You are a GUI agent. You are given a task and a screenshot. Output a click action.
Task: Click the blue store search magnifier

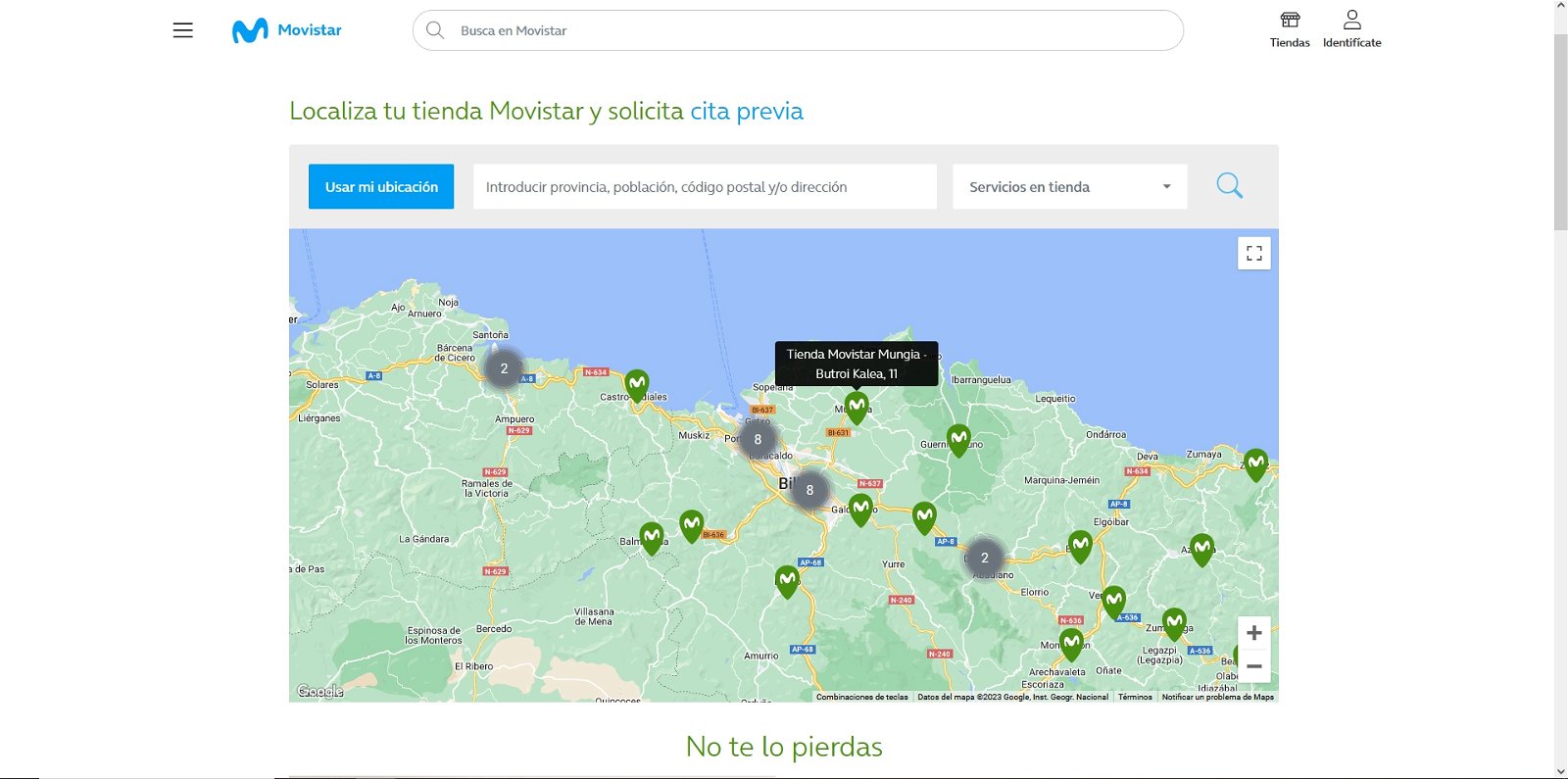[1229, 186]
